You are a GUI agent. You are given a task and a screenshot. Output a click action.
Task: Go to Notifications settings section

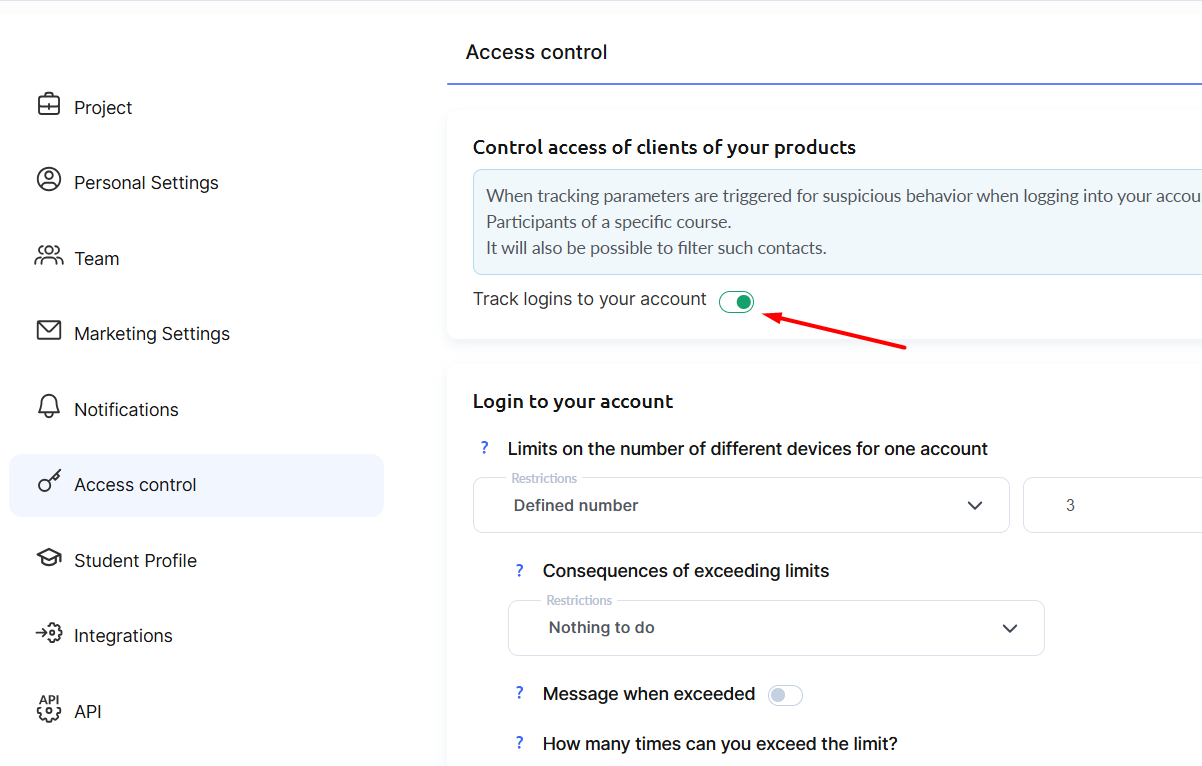pyautogui.click(x=126, y=410)
